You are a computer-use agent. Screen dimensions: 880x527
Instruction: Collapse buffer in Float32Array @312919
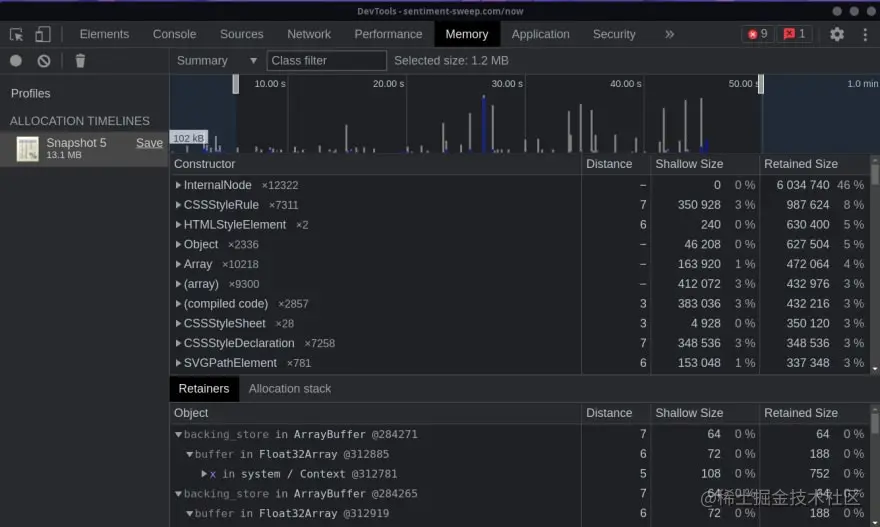pos(189,514)
